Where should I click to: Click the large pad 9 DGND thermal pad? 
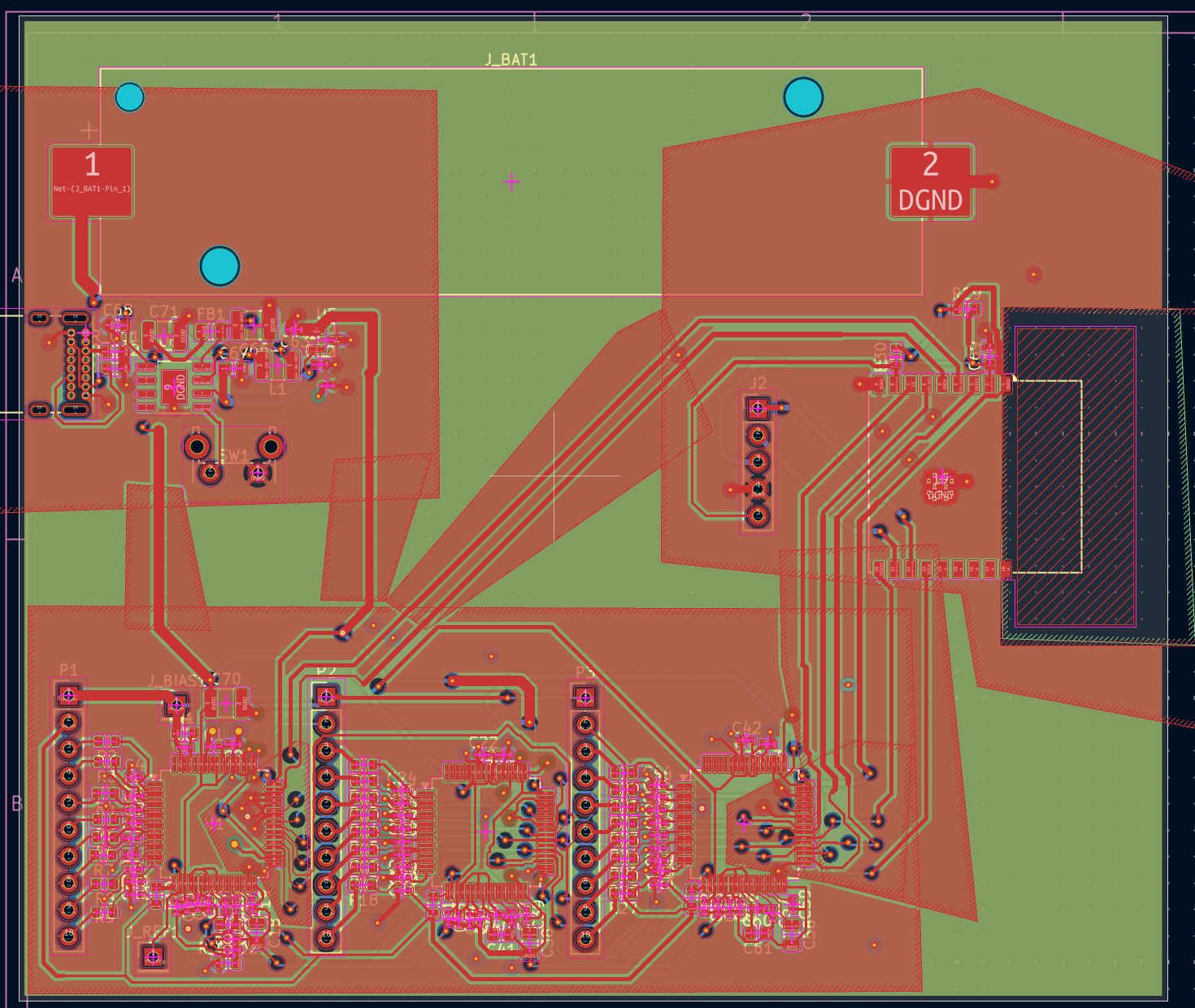(175, 387)
